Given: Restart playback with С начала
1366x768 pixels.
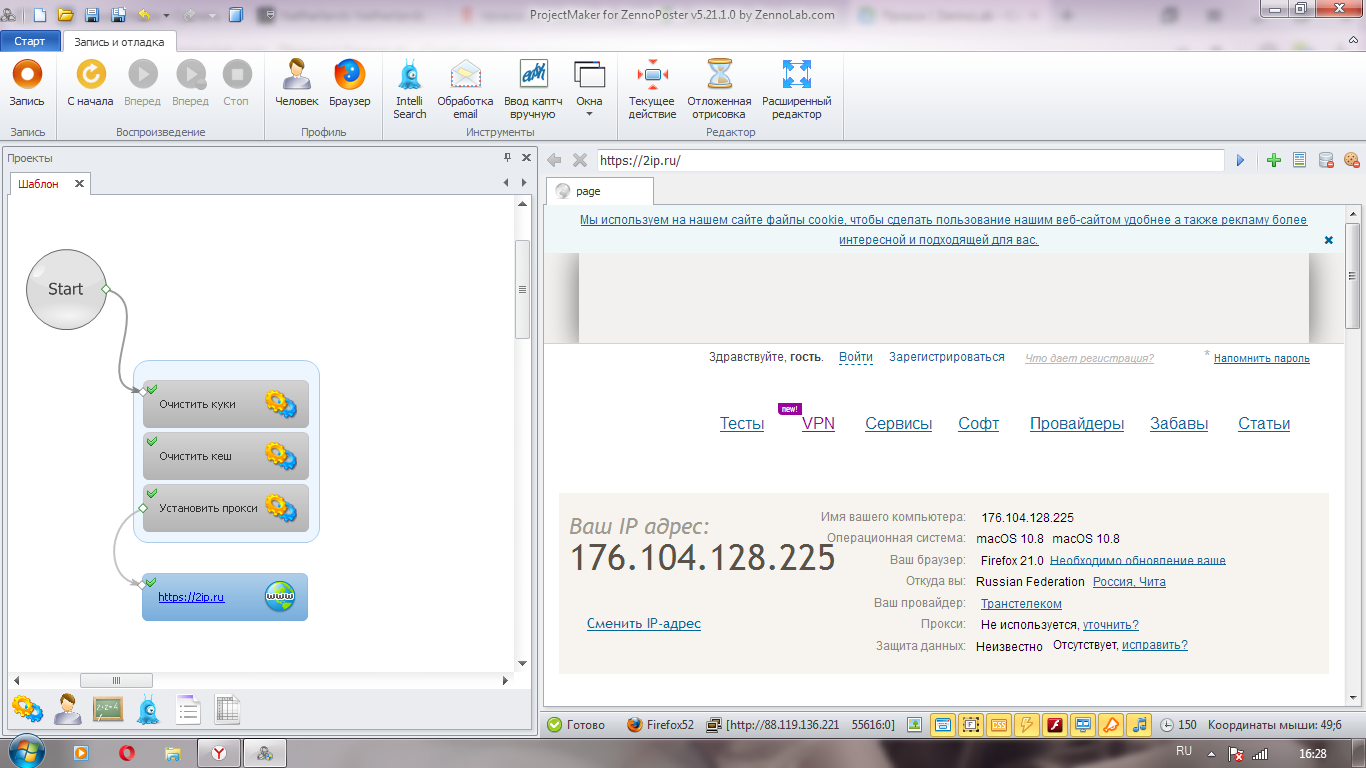Looking at the screenshot, I should (x=90, y=82).
